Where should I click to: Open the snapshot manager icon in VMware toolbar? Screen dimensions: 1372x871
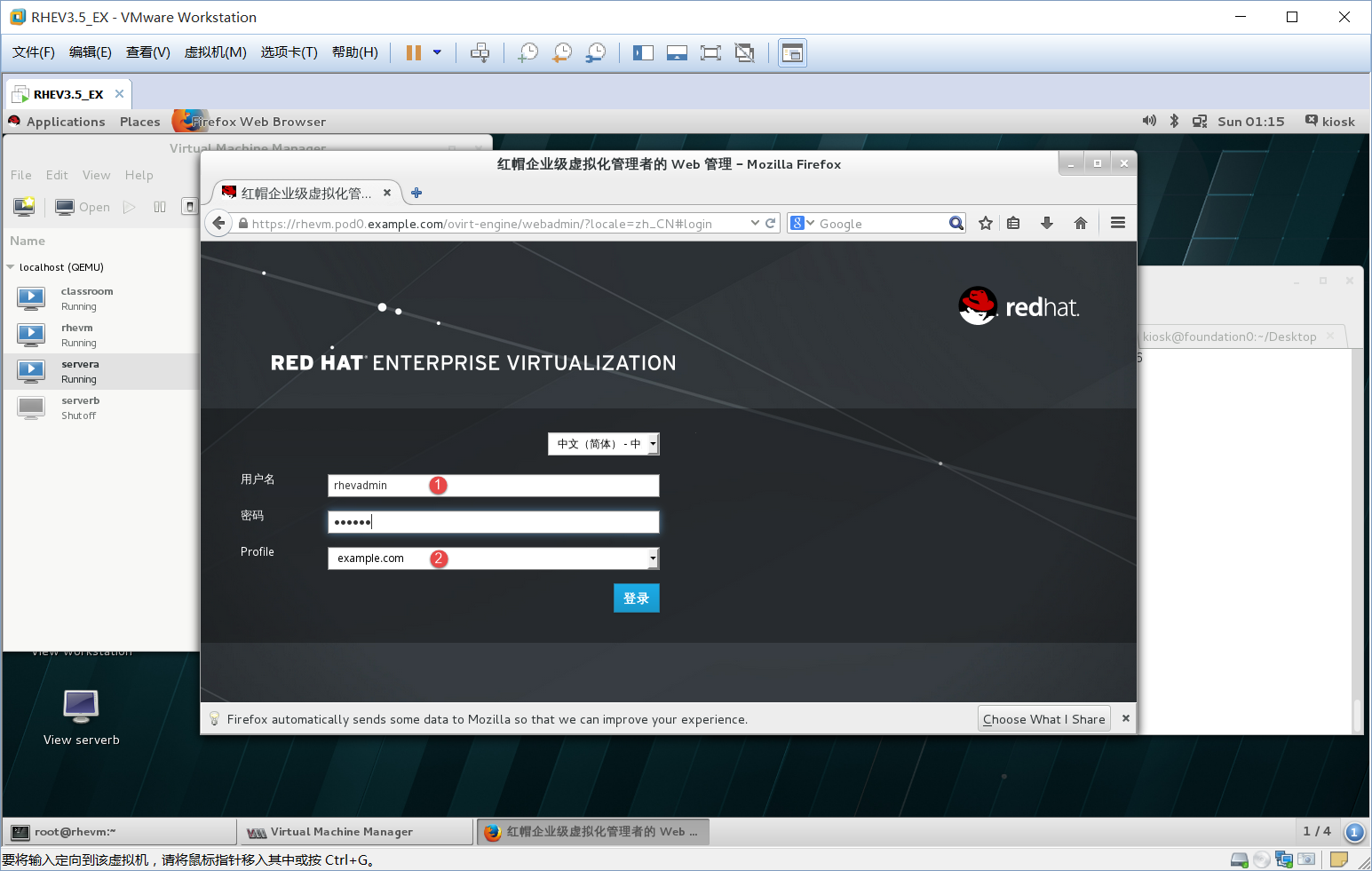pyautogui.click(x=596, y=52)
